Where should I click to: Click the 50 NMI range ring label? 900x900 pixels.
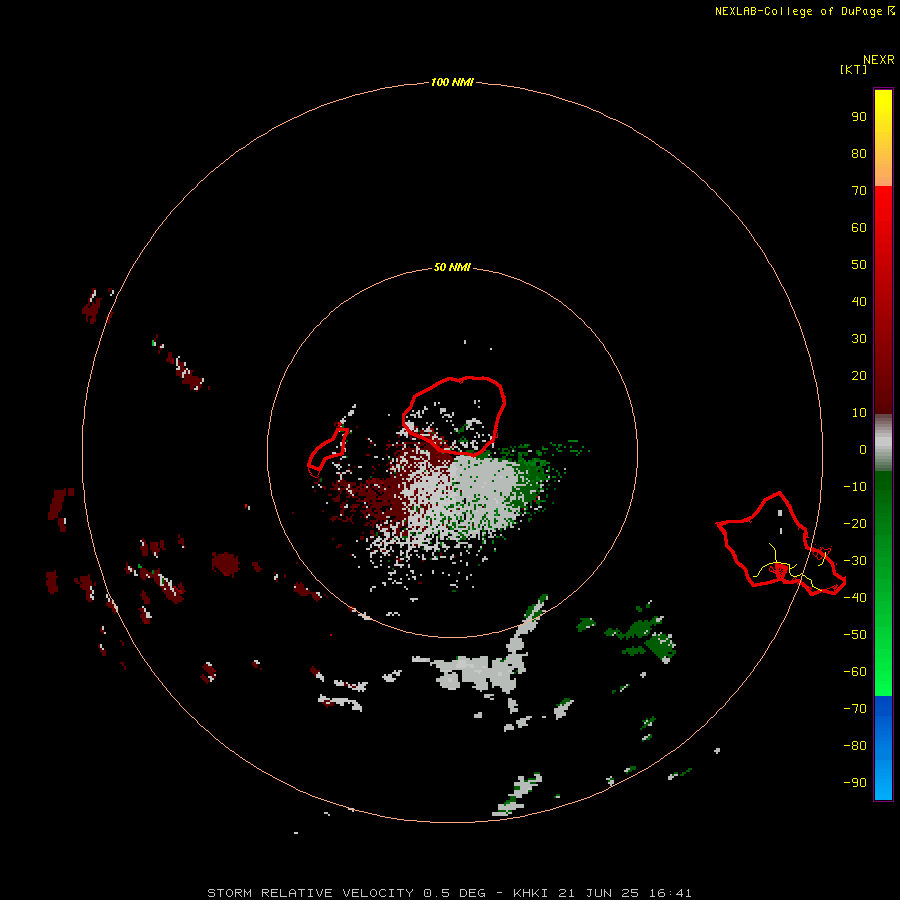pyautogui.click(x=452, y=267)
